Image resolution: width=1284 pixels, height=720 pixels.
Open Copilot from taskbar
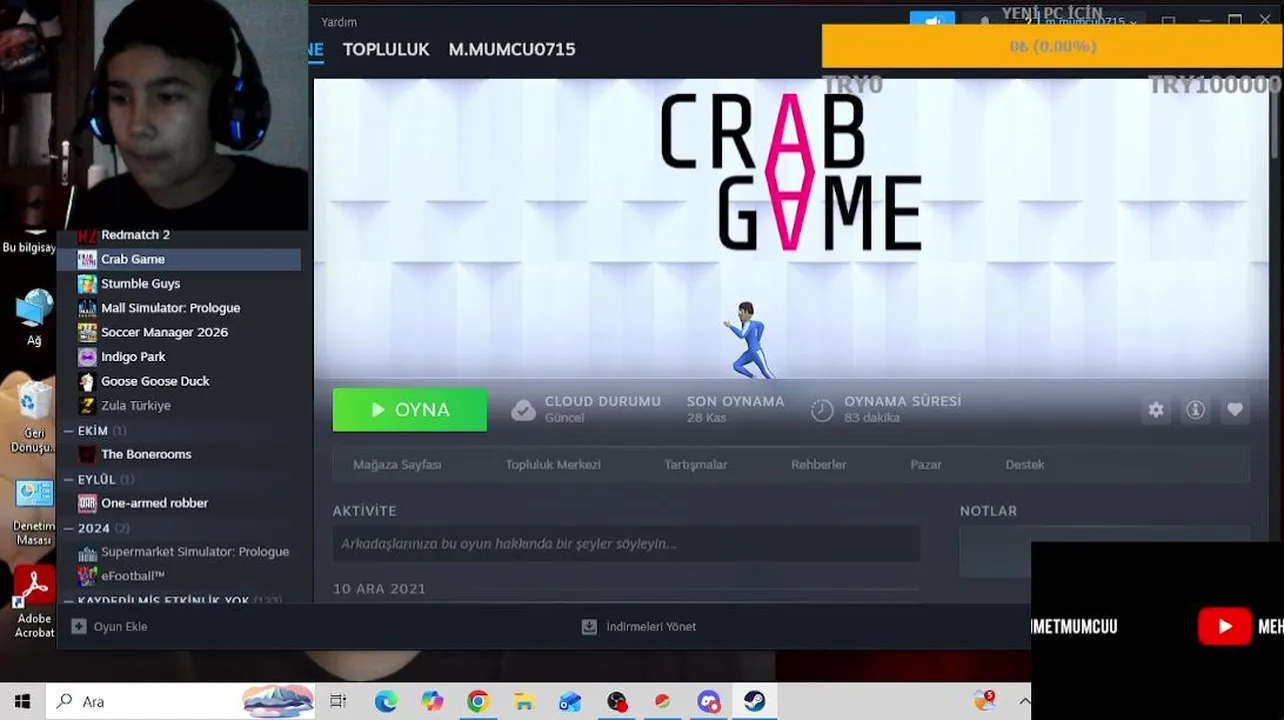(x=432, y=701)
